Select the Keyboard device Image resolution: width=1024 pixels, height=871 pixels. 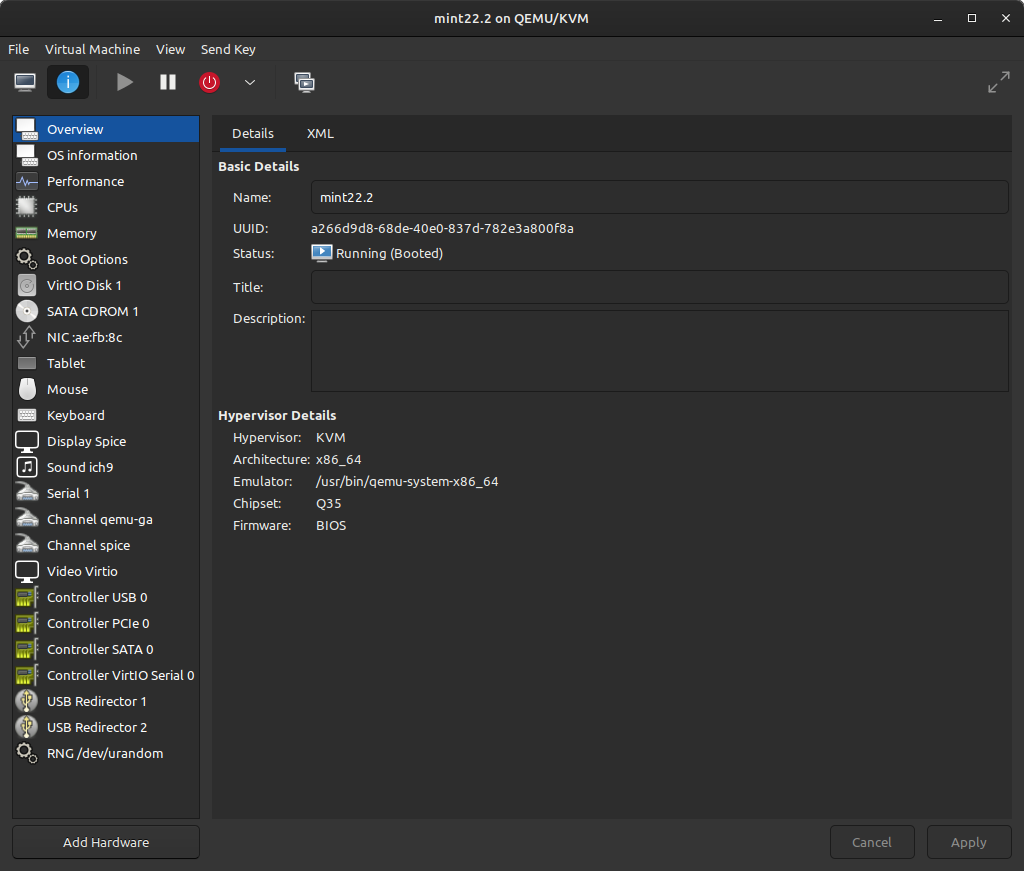(106, 415)
